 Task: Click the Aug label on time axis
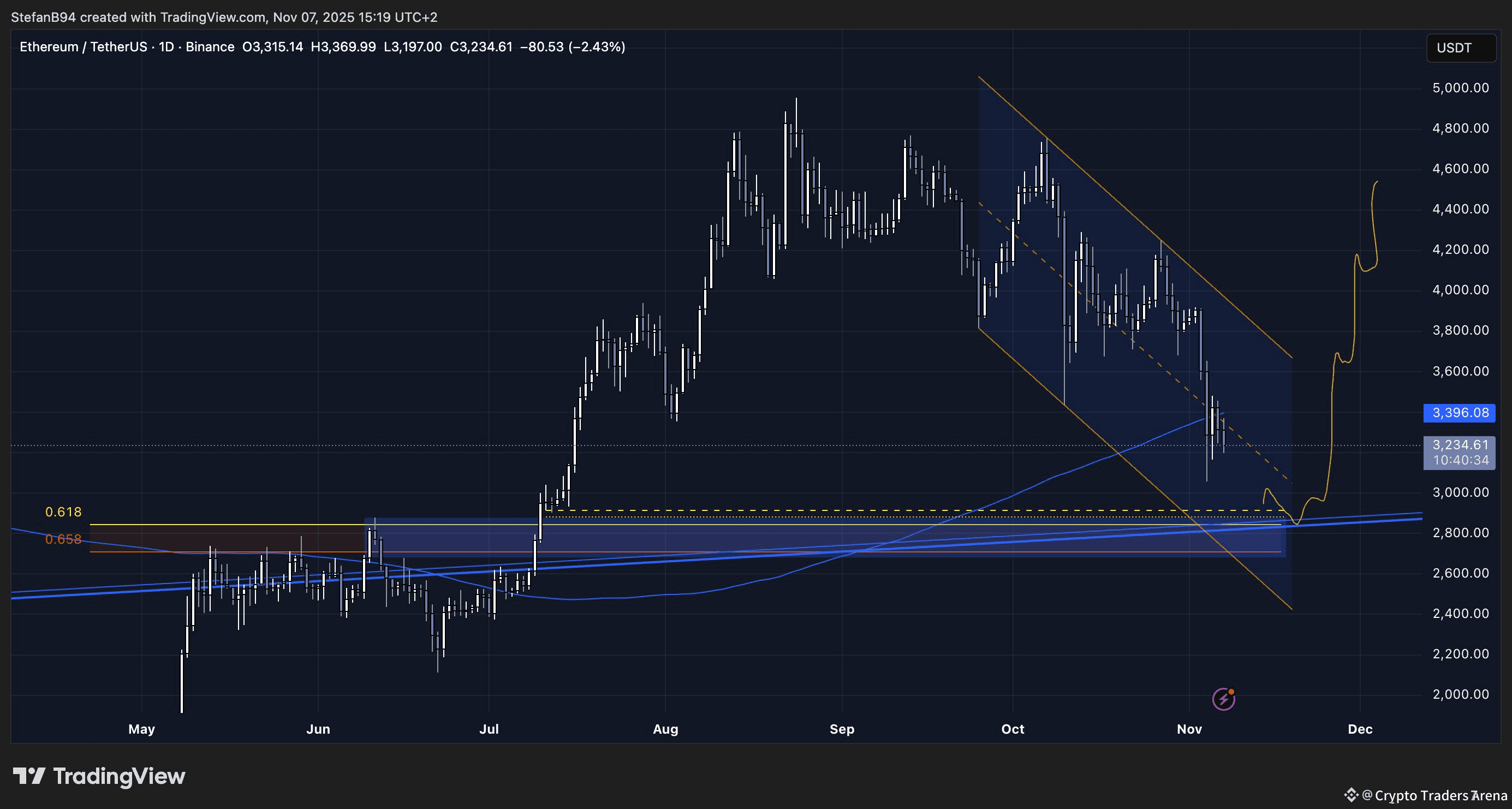(x=665, y=729)
